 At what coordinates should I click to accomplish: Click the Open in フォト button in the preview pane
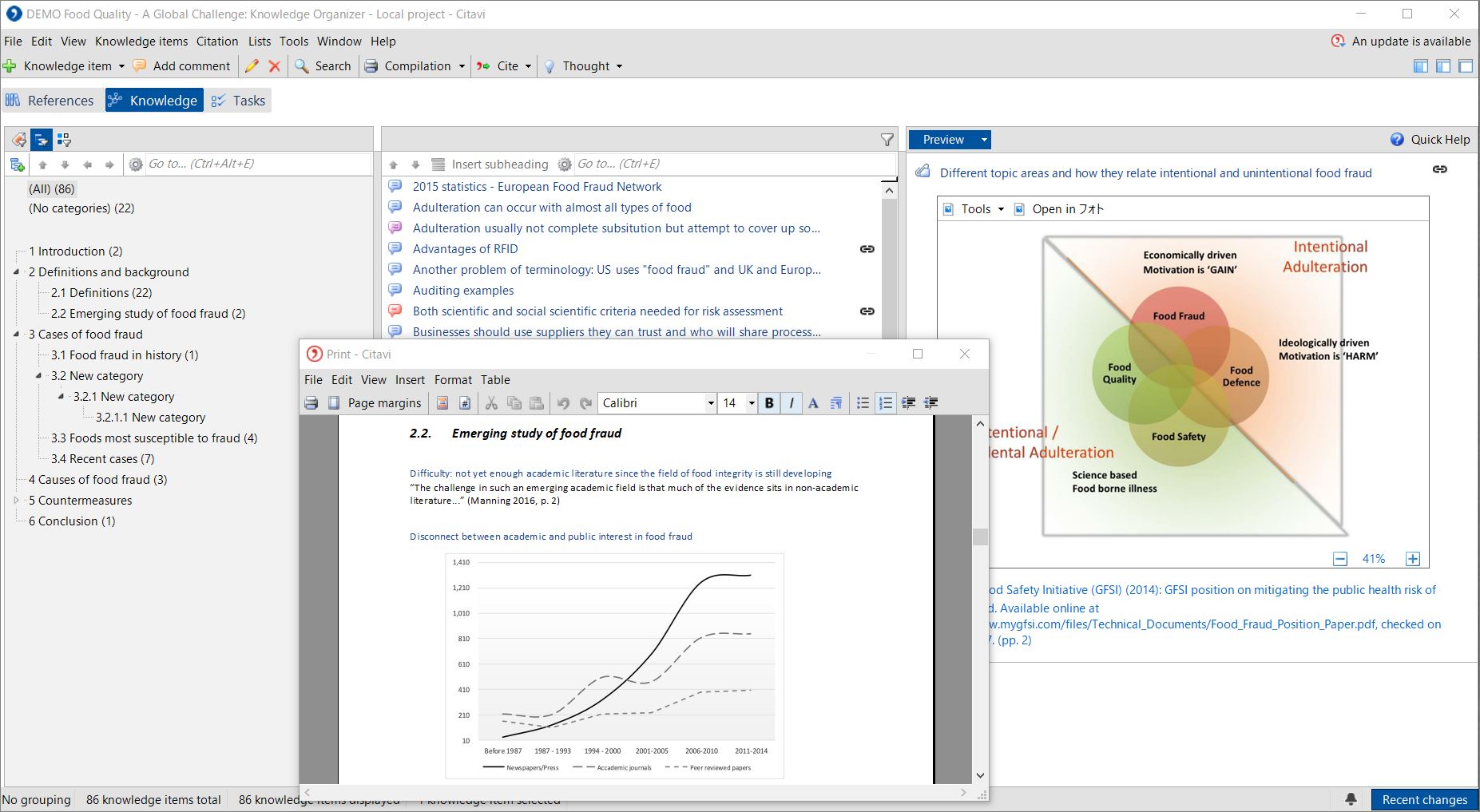coord(1059,209)
